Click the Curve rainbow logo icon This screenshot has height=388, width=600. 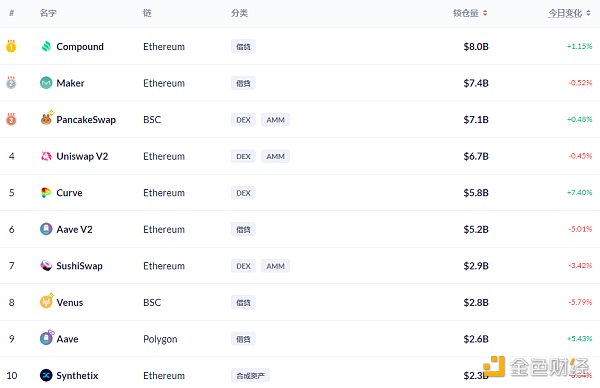tap(46, 192)
